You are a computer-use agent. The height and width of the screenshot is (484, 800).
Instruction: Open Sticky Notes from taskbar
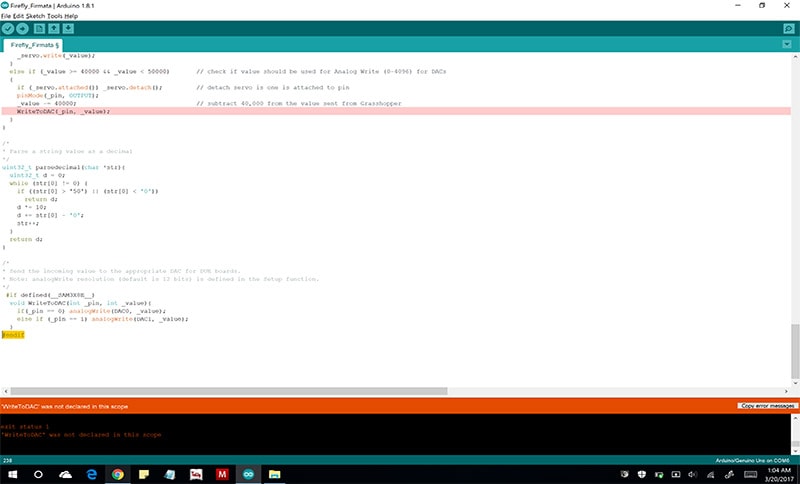(144, 474)
